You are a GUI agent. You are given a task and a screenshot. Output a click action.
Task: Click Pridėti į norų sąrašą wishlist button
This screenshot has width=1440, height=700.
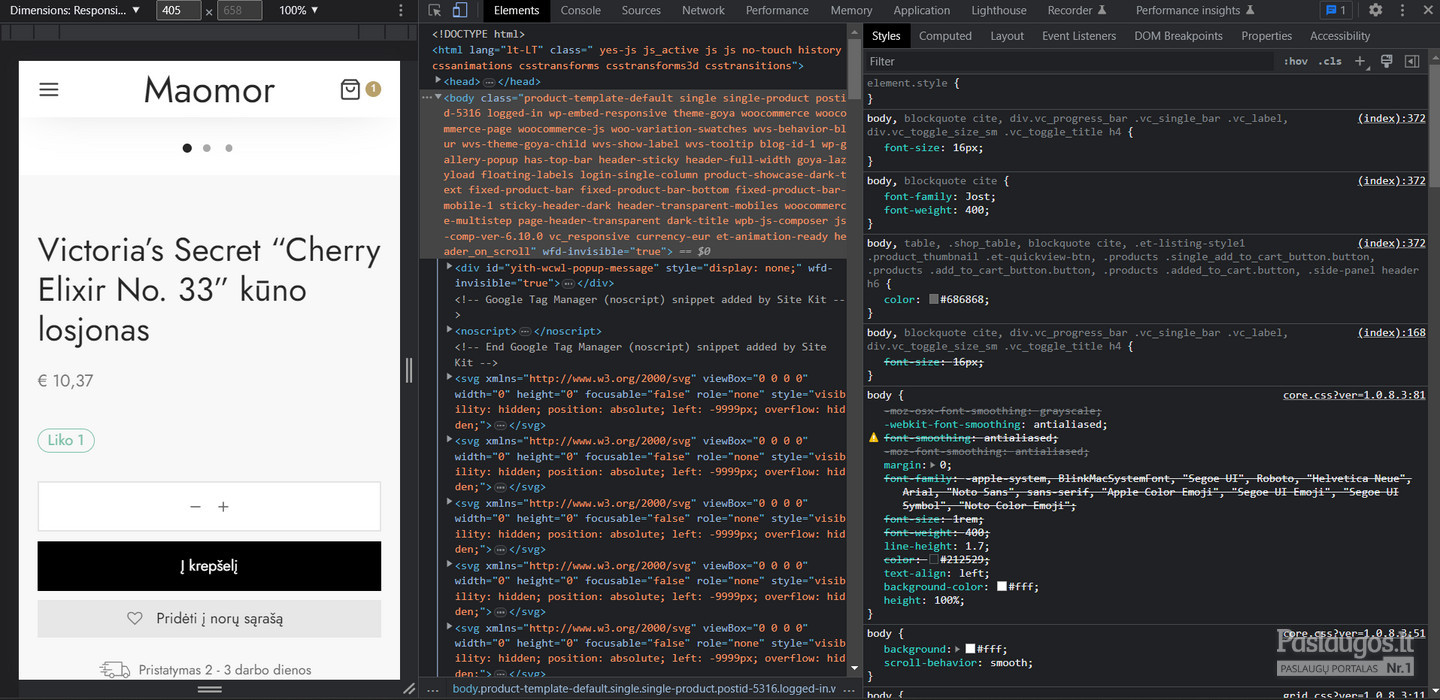(x=209, y=619)
